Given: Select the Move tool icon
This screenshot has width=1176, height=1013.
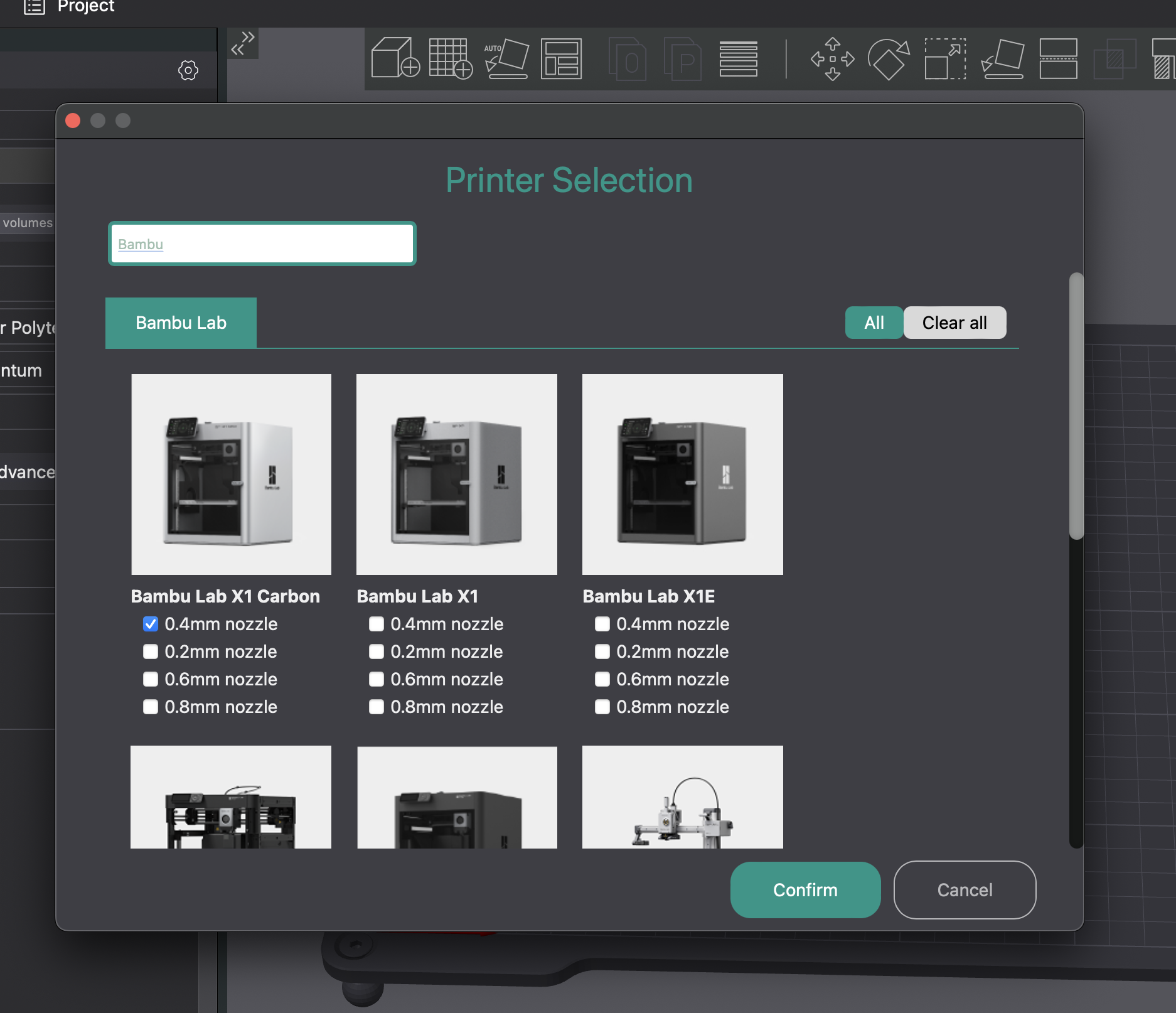Looking at the screenshot, I should (833, 59).
